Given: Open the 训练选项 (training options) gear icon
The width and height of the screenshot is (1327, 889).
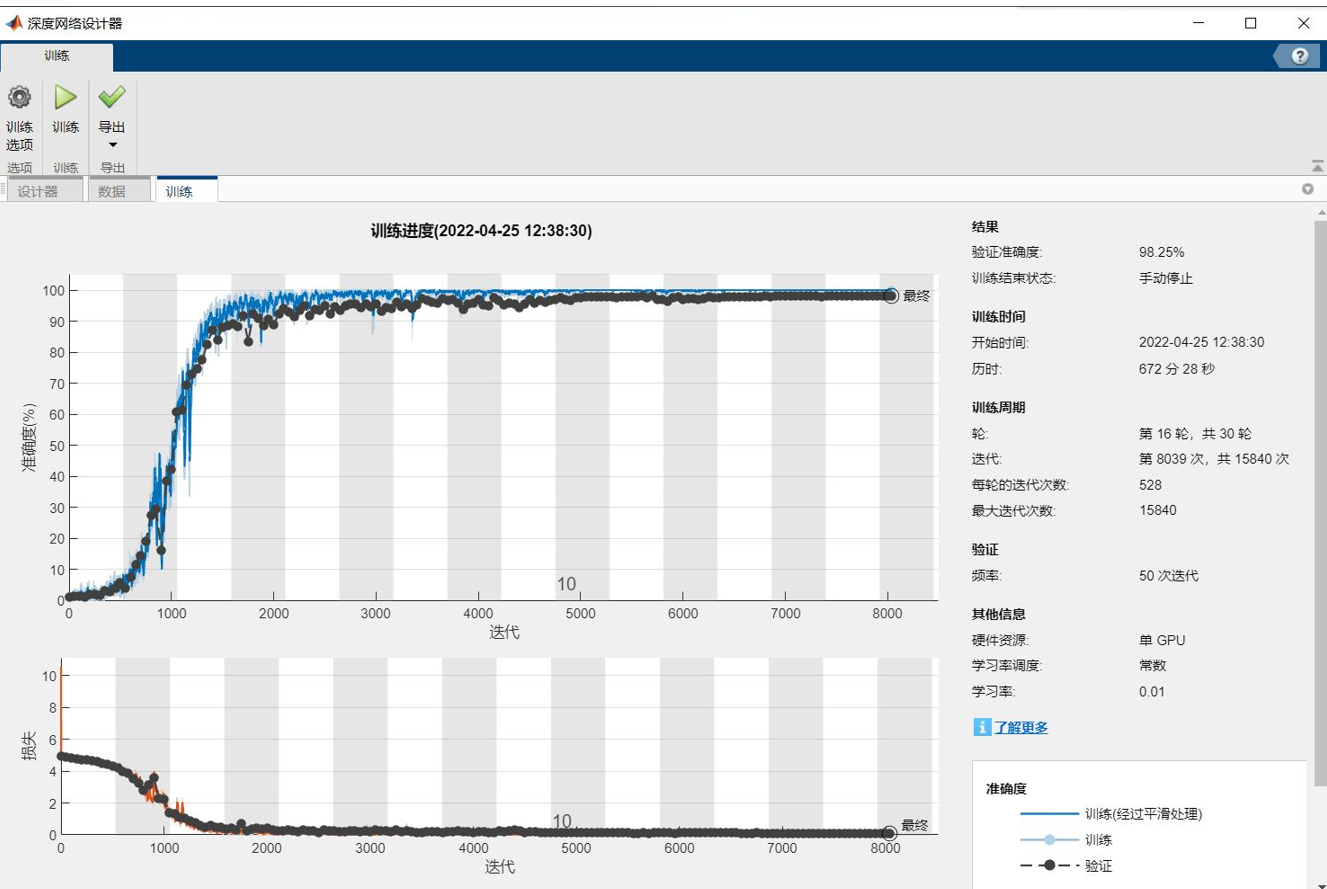Looking at the screenshot, I should (x=19, y=97).
